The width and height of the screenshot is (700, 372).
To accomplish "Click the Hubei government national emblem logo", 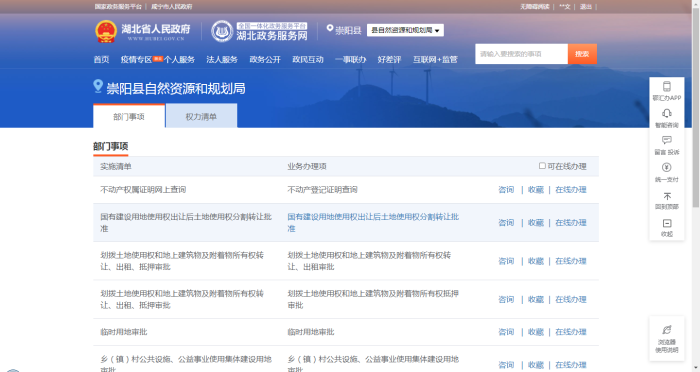I will tap(106, 32).
